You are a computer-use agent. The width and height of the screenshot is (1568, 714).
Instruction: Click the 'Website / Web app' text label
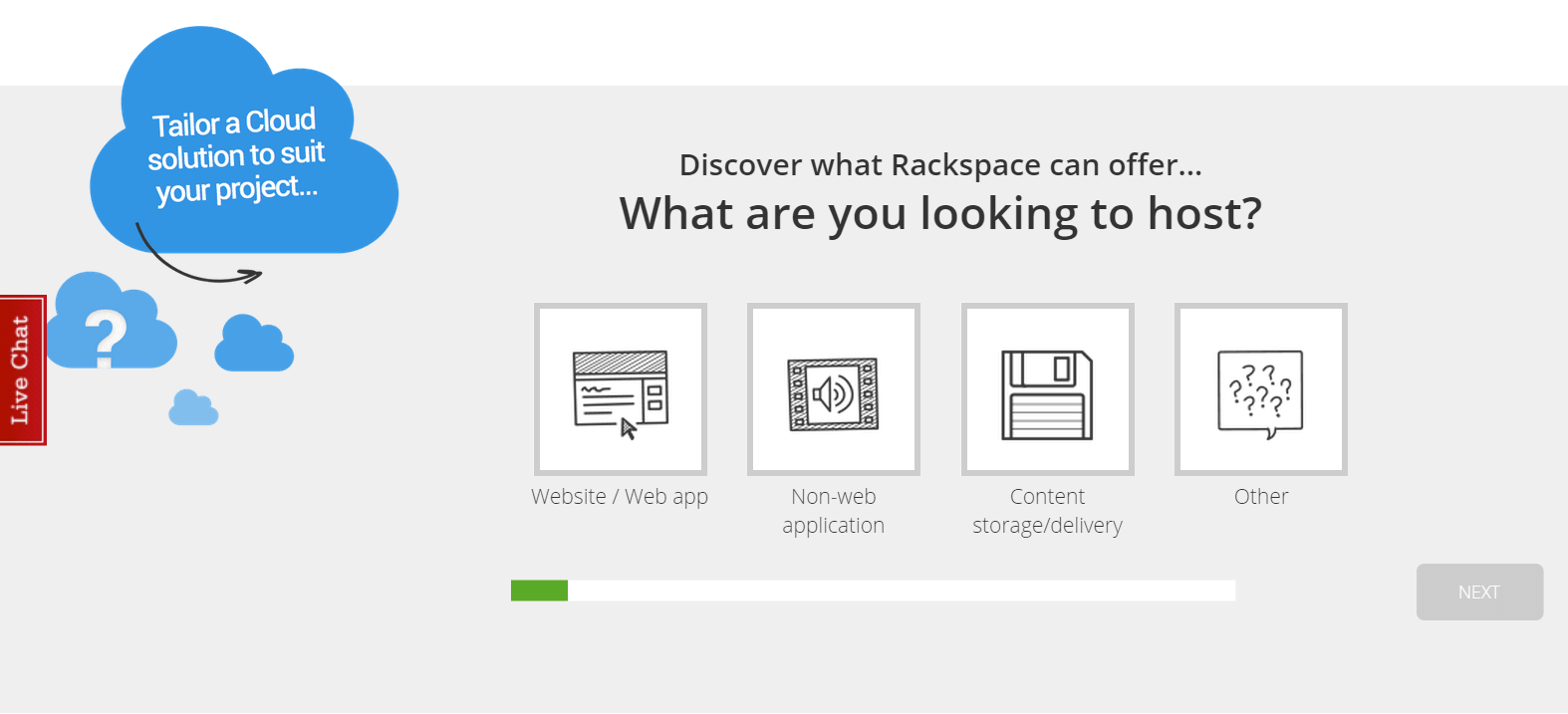[x=620, y=497]
